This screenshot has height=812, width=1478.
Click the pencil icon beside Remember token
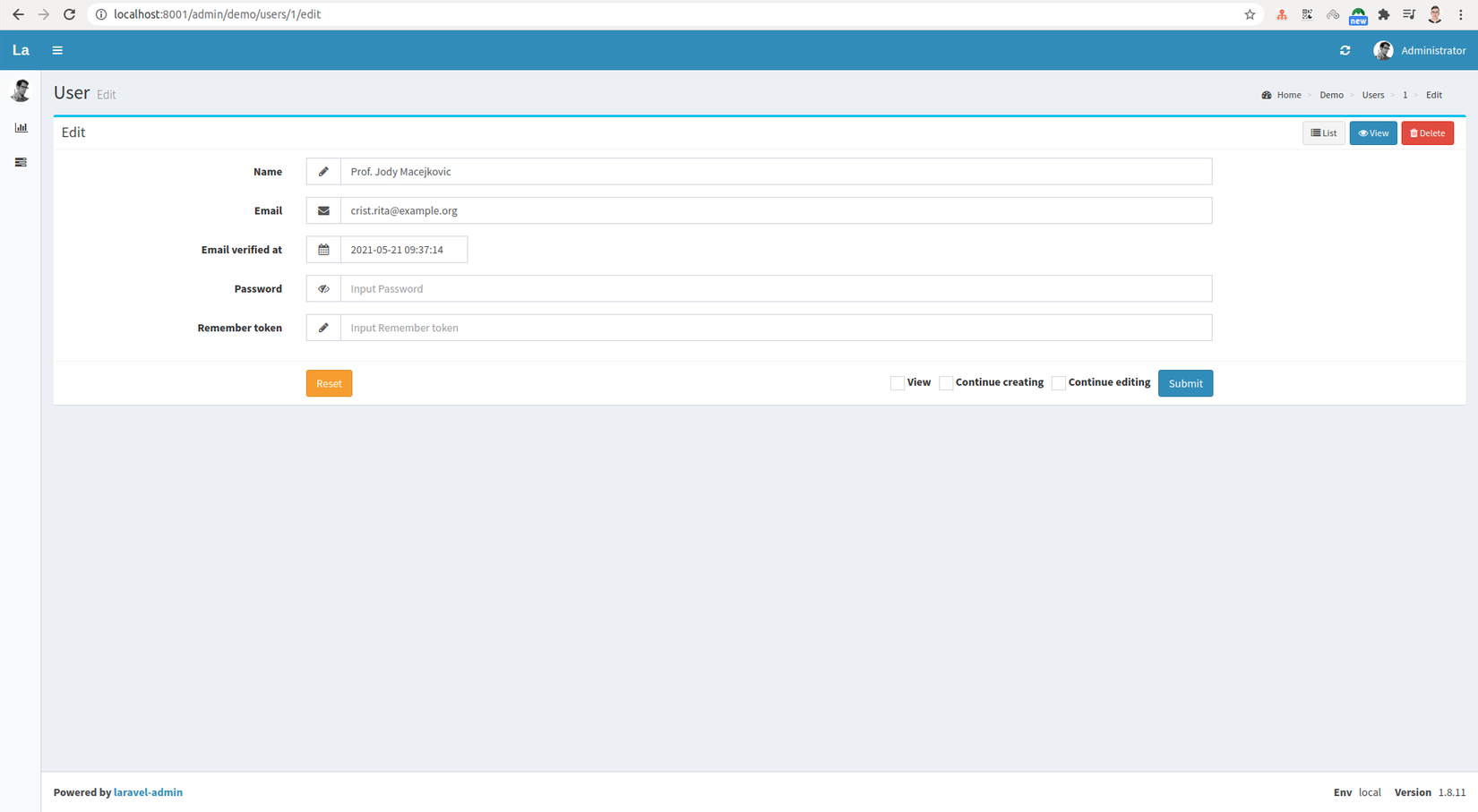tap(323, 328)
